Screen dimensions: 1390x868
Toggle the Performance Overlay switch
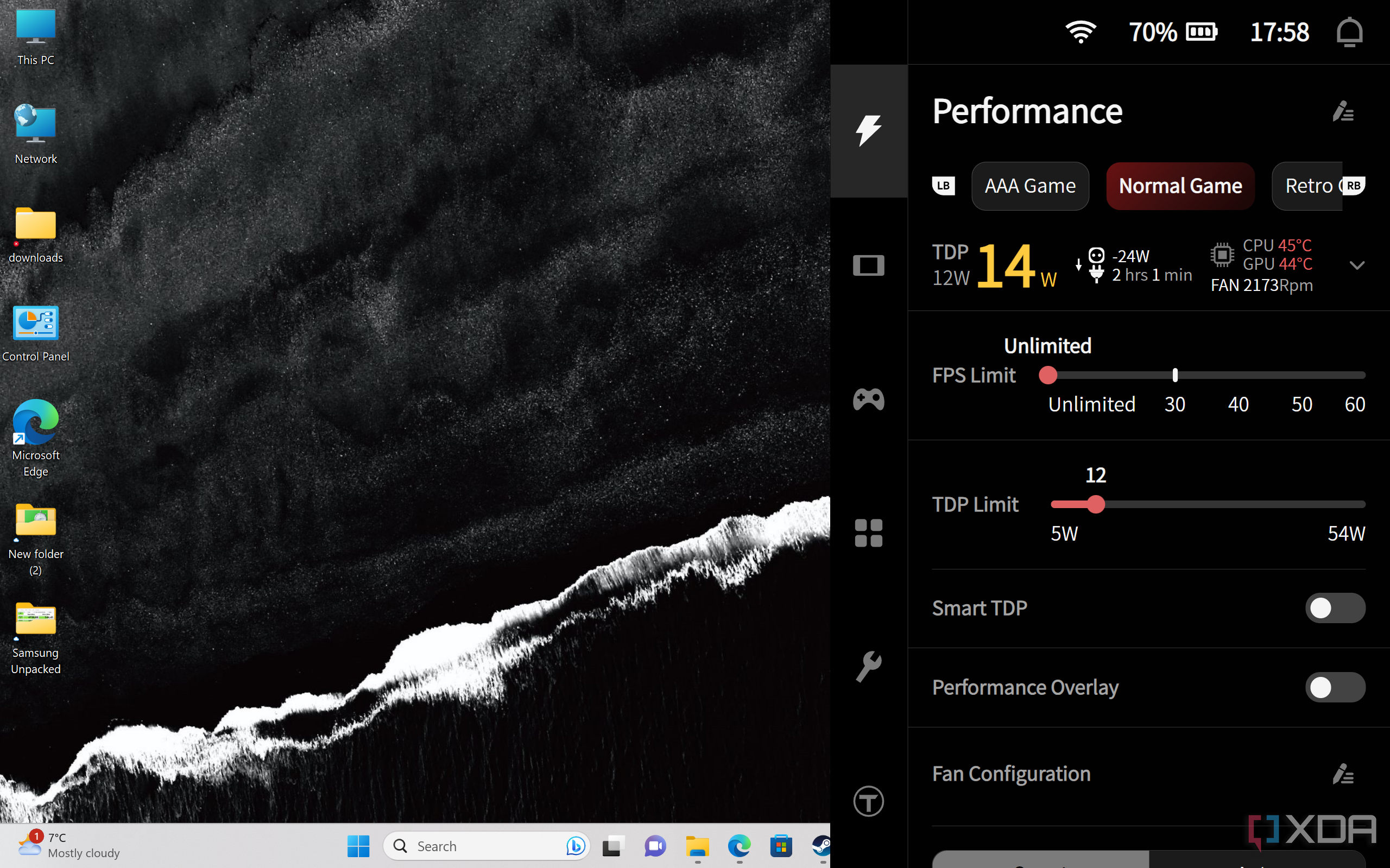point(1335,687)
